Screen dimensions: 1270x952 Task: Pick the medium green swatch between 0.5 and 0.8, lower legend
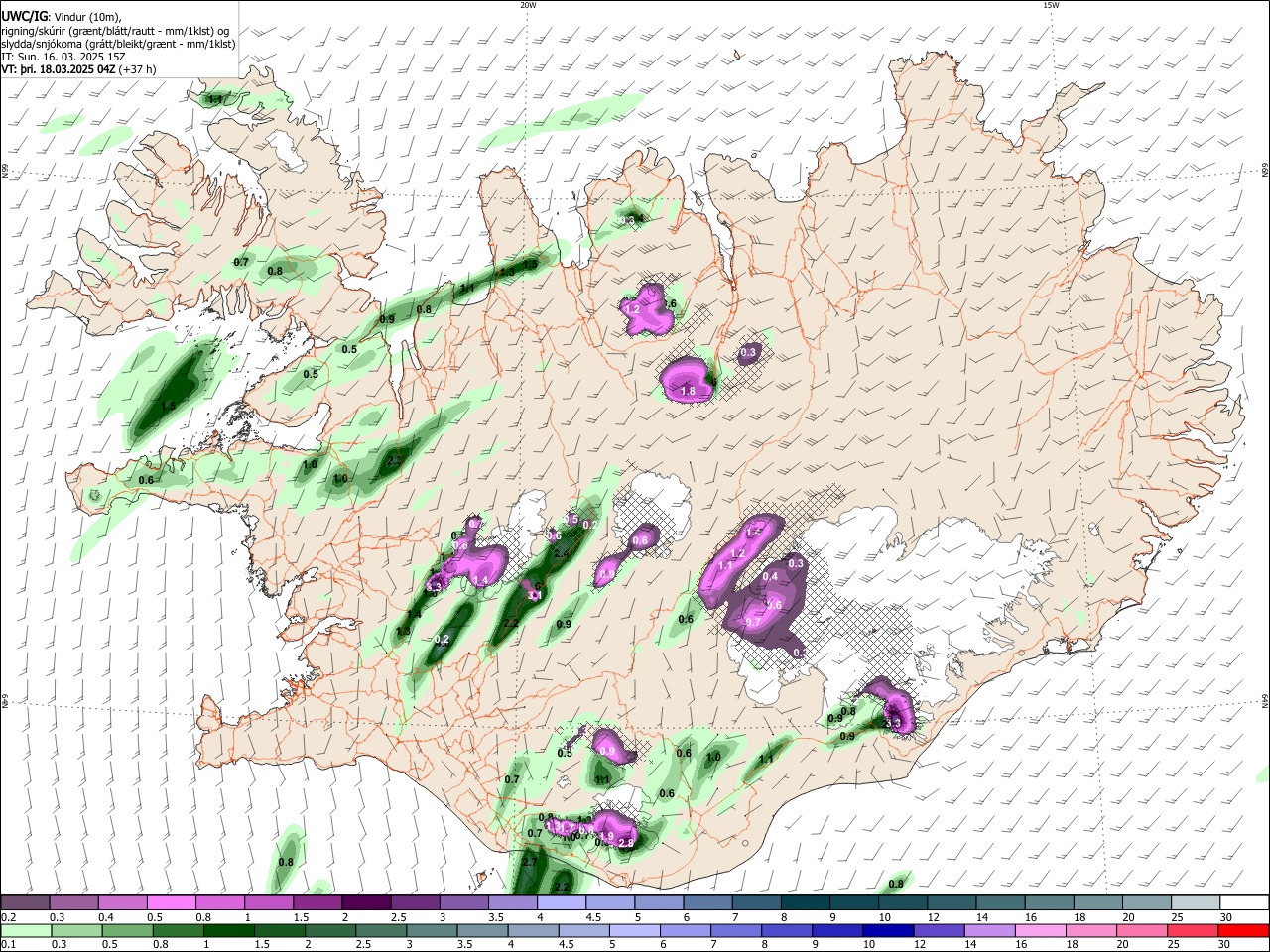[x=127, y=930]
